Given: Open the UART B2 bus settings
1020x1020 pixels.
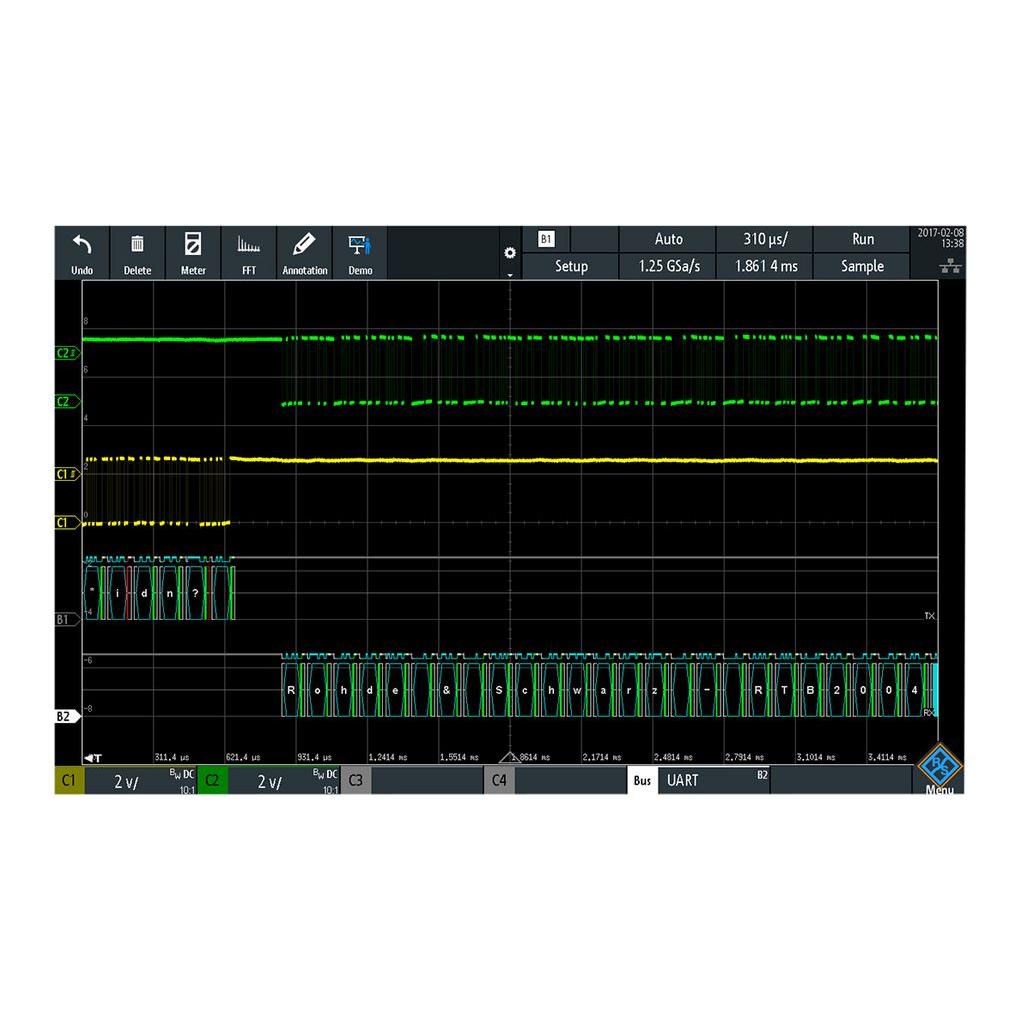Looking at the screenshot, I should [x=714, y=781].
